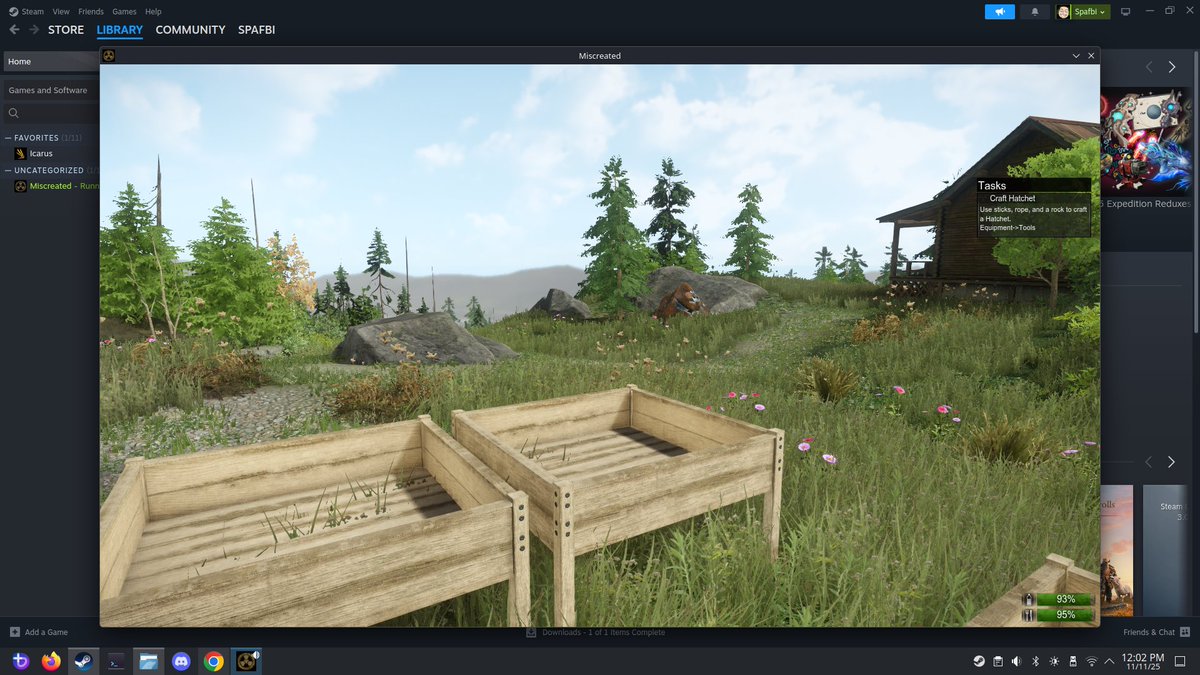This screenshot has height=675, width=1200.
Task: Click the Miscreated icon in the taskbar
Action: point(245,661)
